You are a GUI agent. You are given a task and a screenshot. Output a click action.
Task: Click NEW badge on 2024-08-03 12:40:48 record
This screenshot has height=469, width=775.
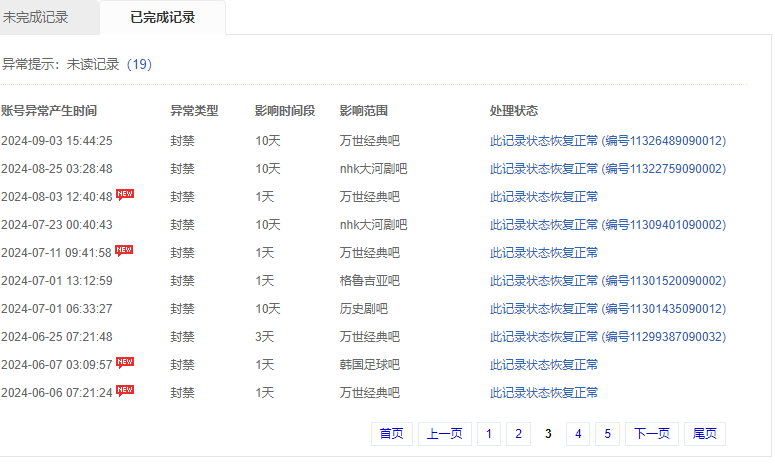point(125,194)
